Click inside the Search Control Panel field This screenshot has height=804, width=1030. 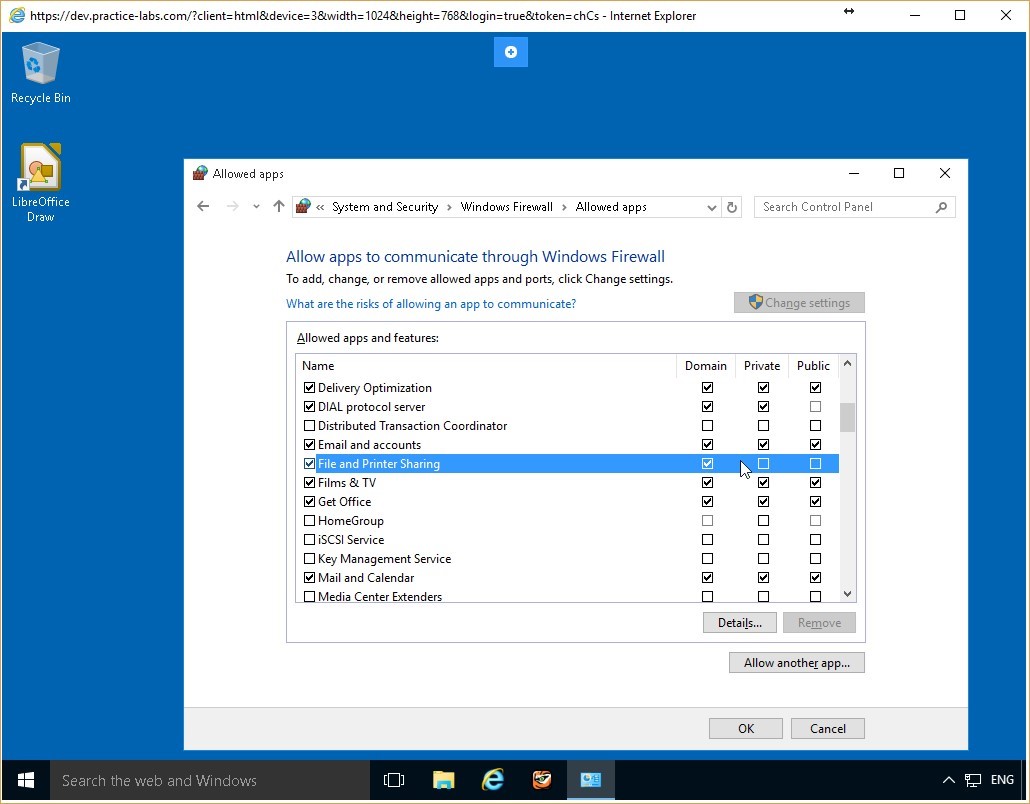click(840, 207)
